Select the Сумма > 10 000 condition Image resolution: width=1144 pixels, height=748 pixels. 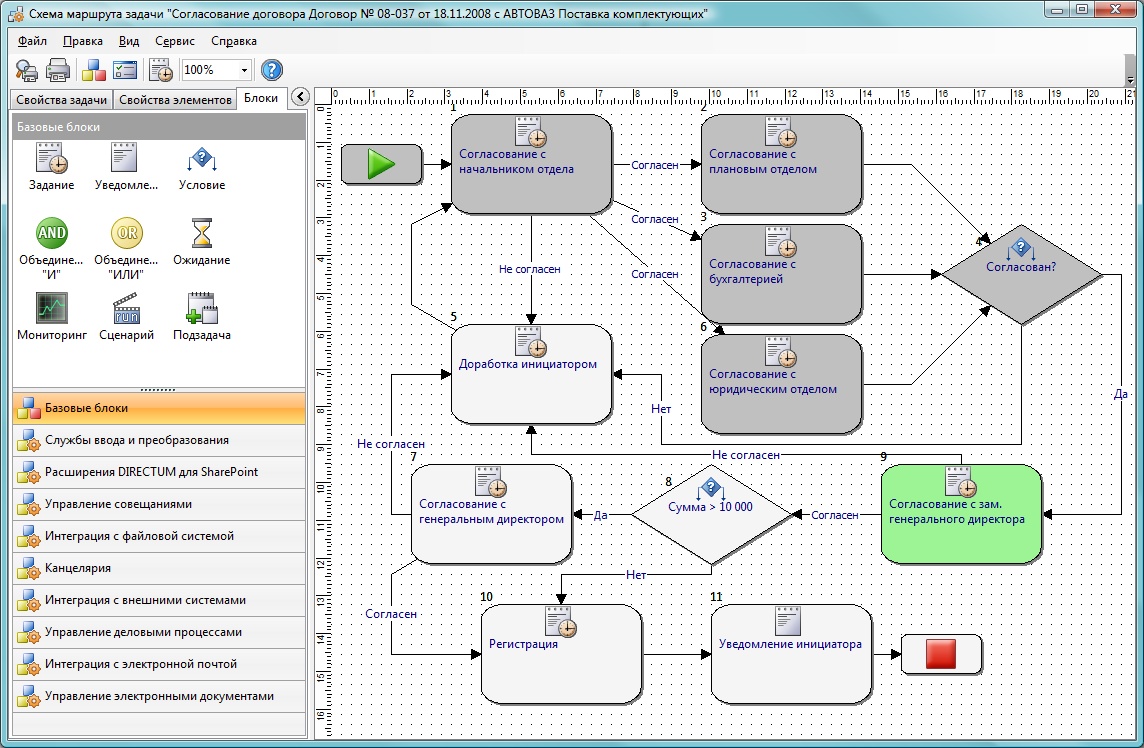click(x=711, y=514)
